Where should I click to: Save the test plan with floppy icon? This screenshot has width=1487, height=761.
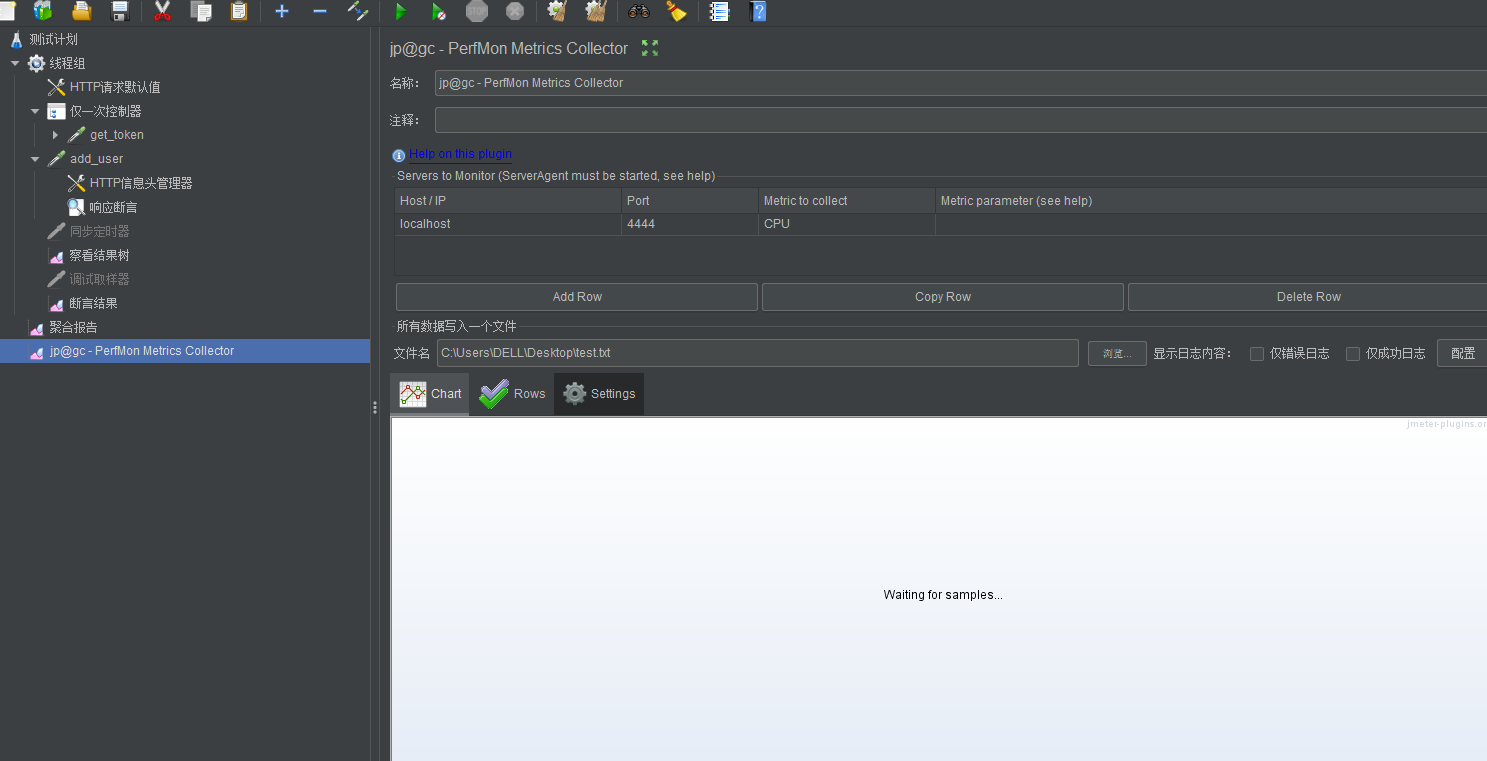pyautogui.click(x=120, y=11)
